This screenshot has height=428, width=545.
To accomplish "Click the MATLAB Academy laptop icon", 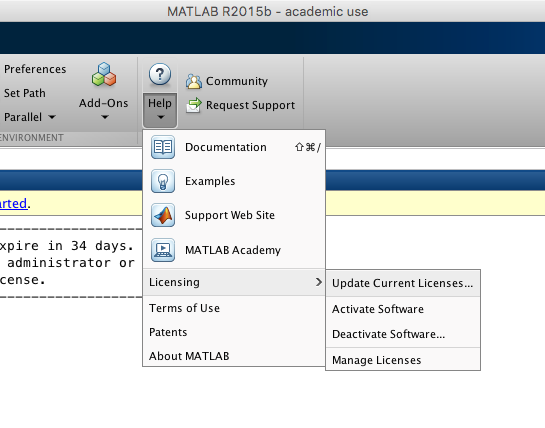I will pyautogui.click(x=163, y=250).
